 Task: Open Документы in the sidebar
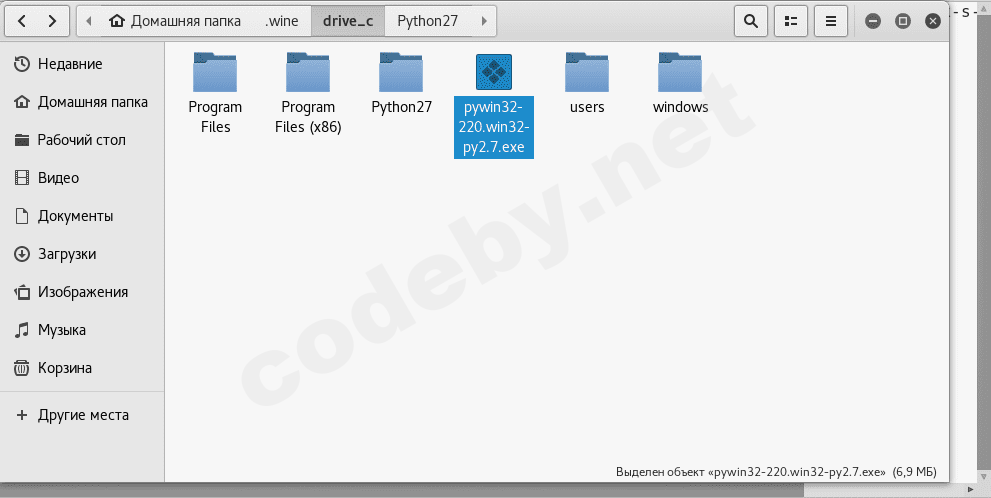point(82,216)
